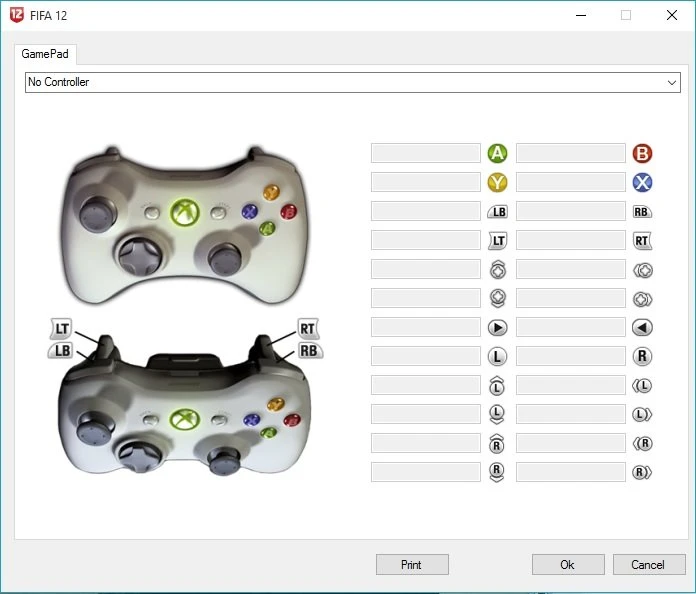
Task: Minimize the FIFA 12 window
Action: 581,15
